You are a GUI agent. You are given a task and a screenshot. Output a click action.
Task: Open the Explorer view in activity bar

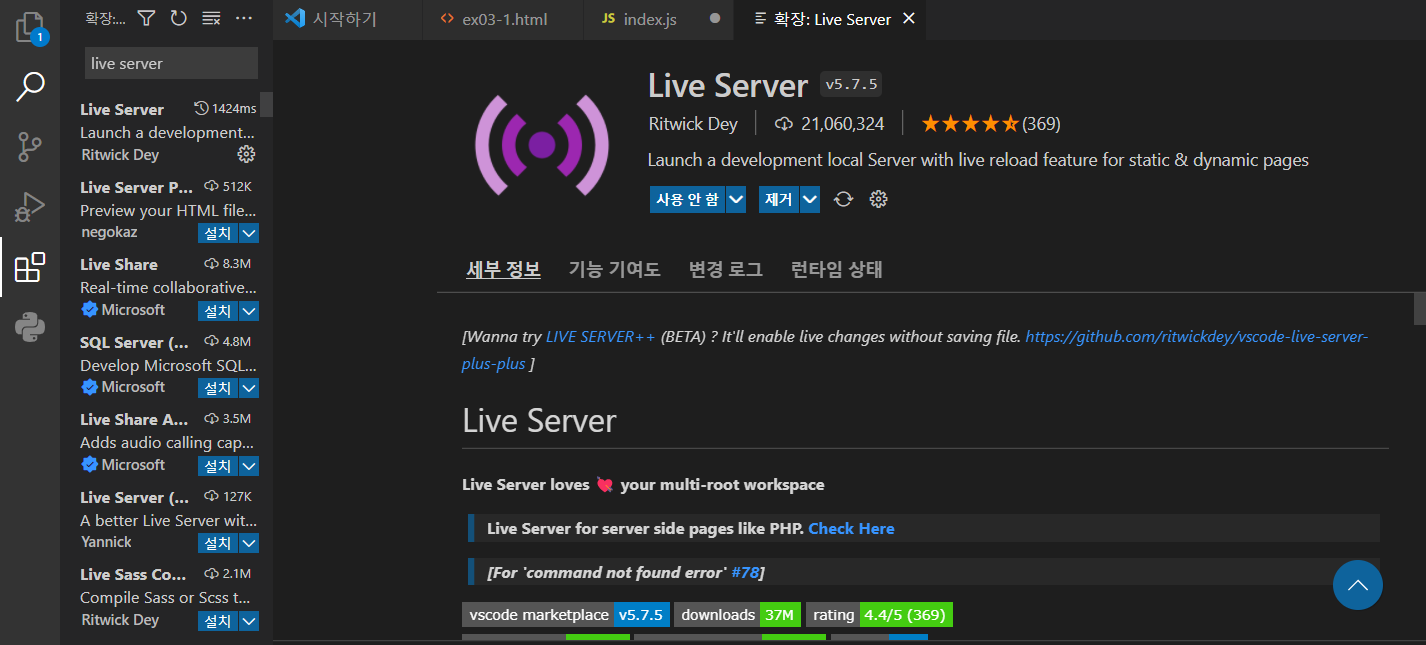30,27
